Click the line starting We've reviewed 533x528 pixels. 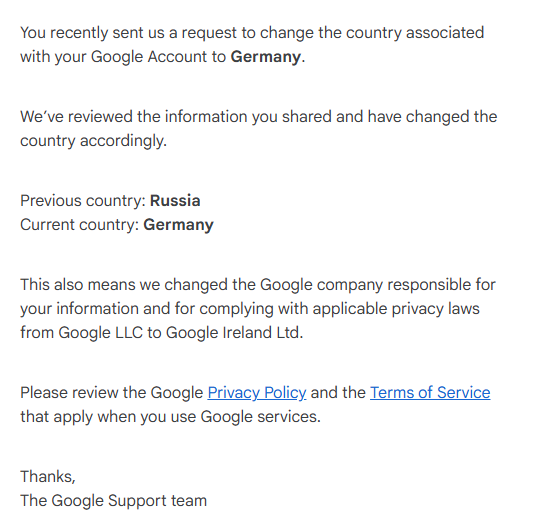pos(258,117)
